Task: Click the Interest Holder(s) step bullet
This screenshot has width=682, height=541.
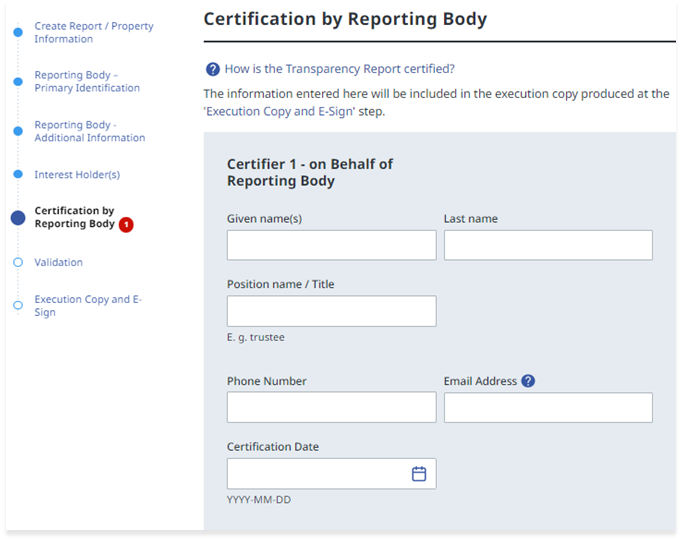Action: (x=18, y=174)
